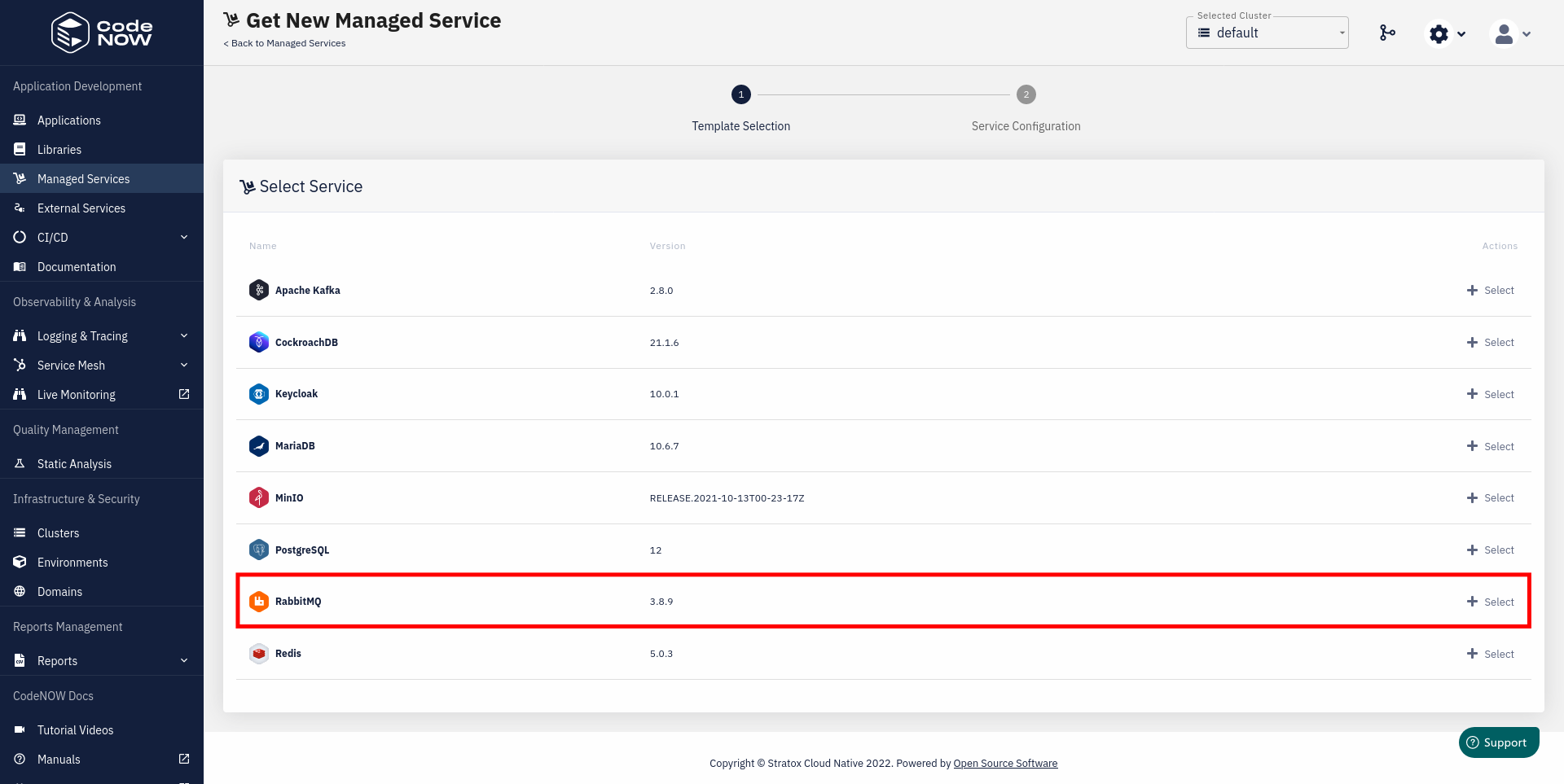
Task: Click the RabbitMQ orange icon
Action: (x=259, y=602)
